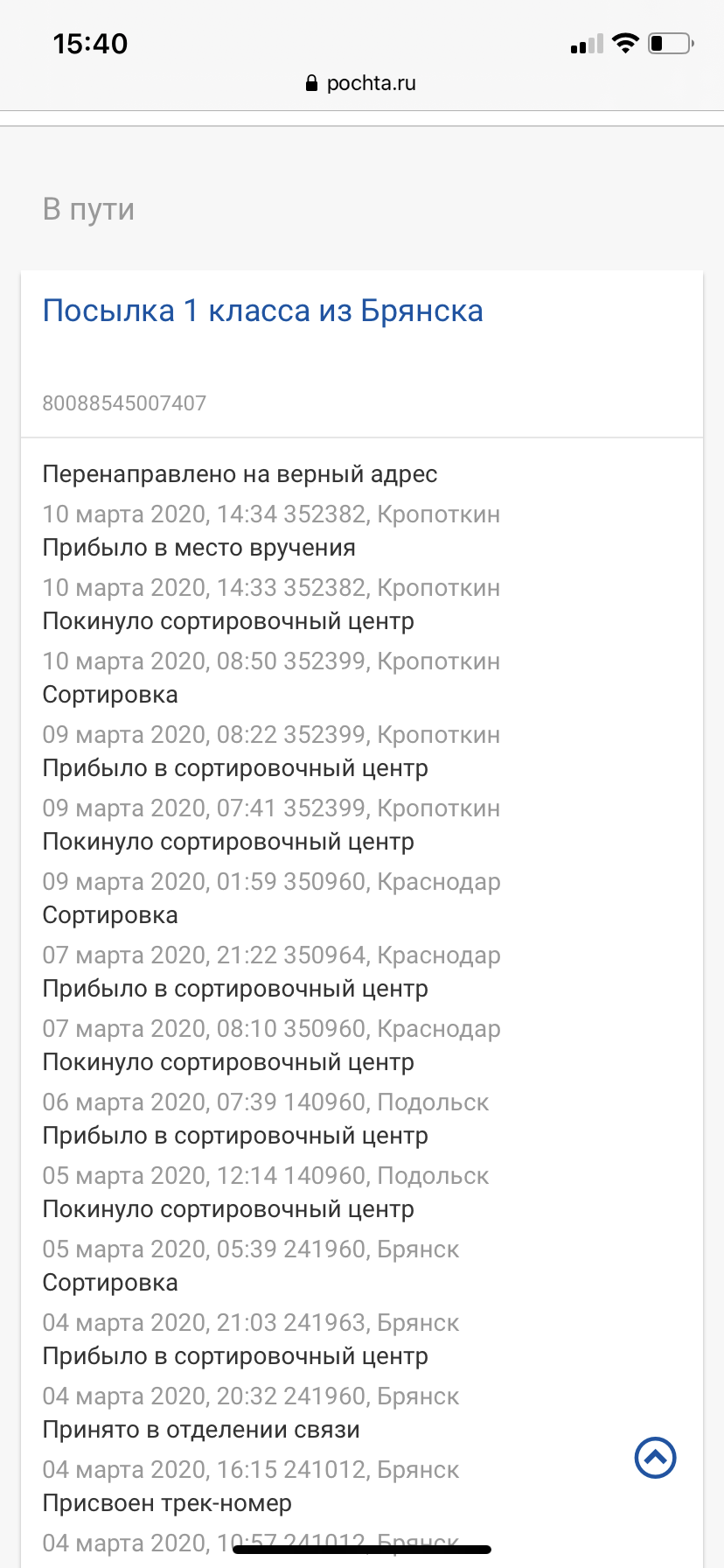Open the pochta.ru address bar
The image size is (724, 1568).
click(x=361, y=83)
